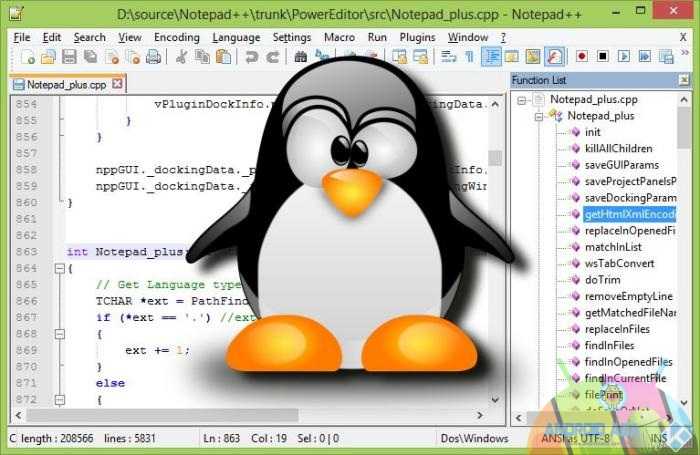
Task: Select findInFiles in the Function List
Action: pos(609,346)
